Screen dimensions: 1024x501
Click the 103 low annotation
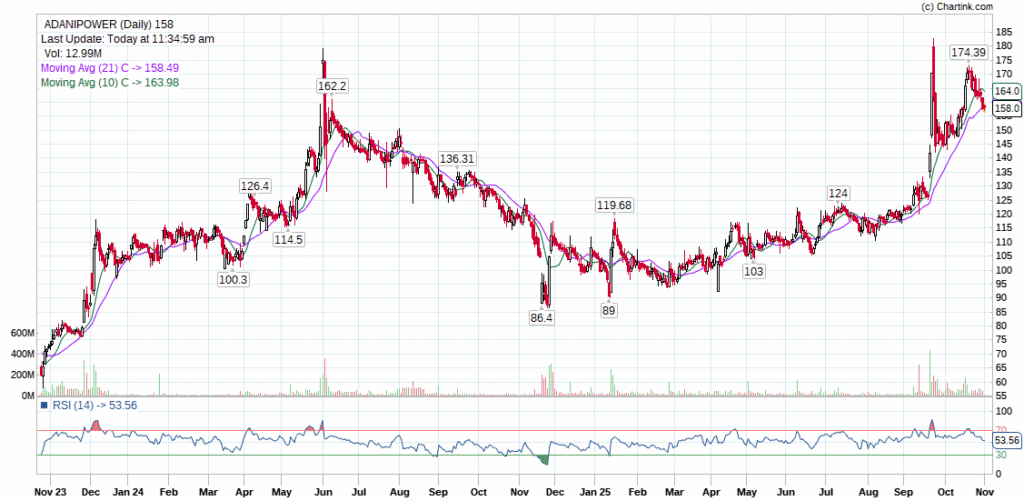click(x=754, y=271)
